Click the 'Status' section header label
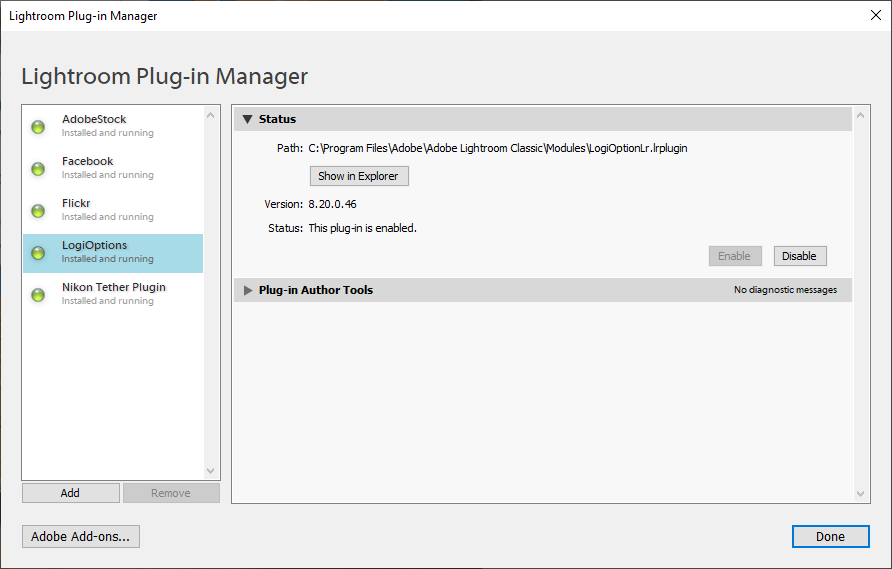 277,119
